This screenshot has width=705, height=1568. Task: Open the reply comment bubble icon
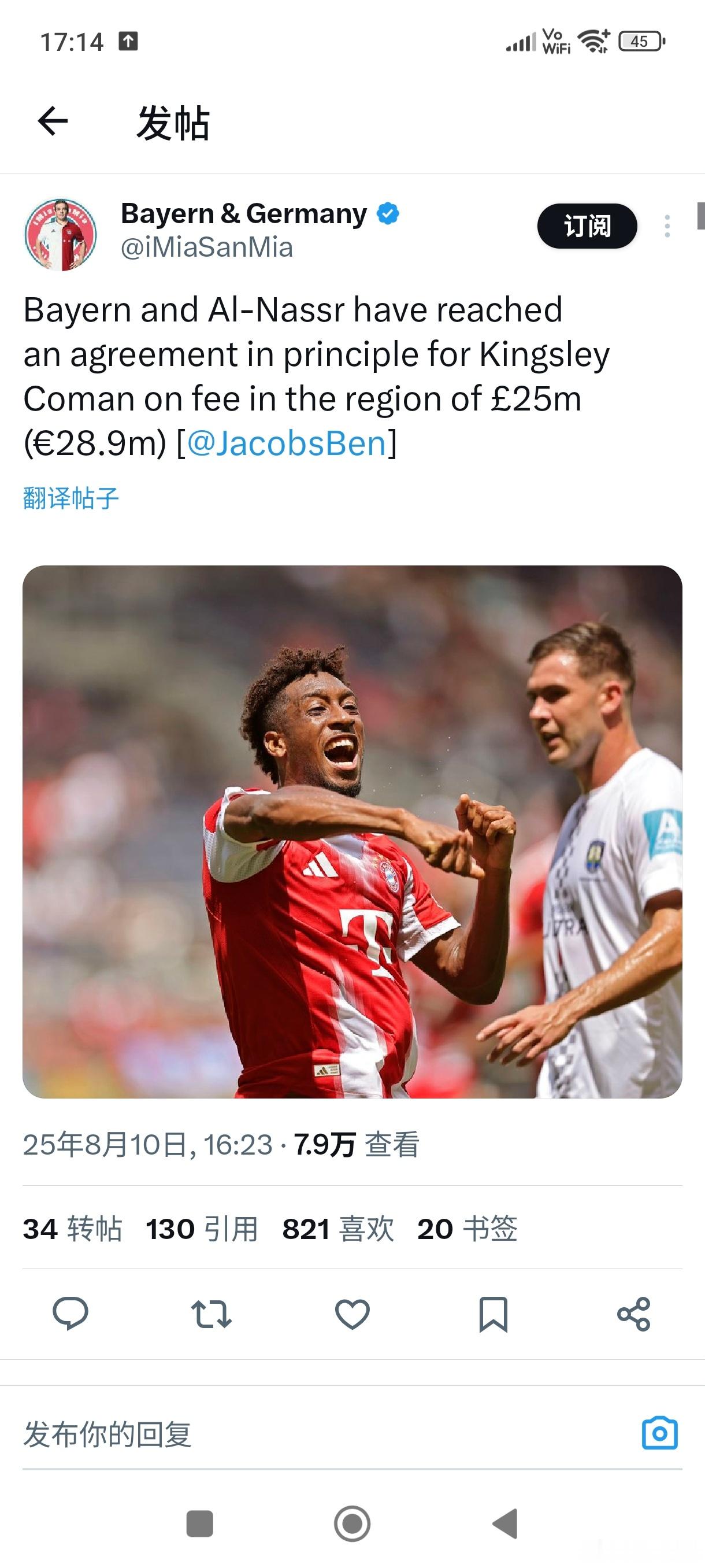coord(70,1313)
